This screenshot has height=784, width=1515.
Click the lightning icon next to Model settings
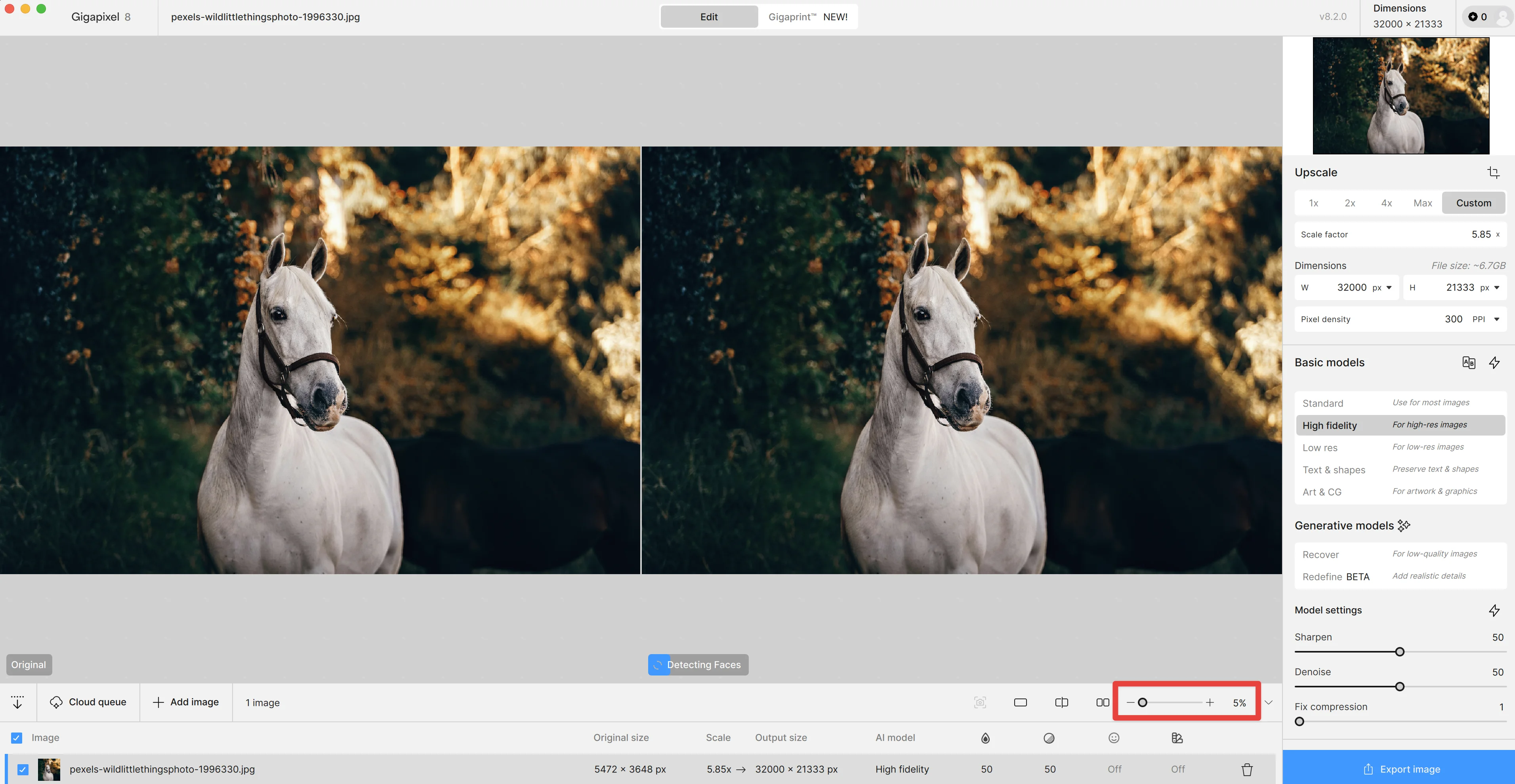[1494, 610]
